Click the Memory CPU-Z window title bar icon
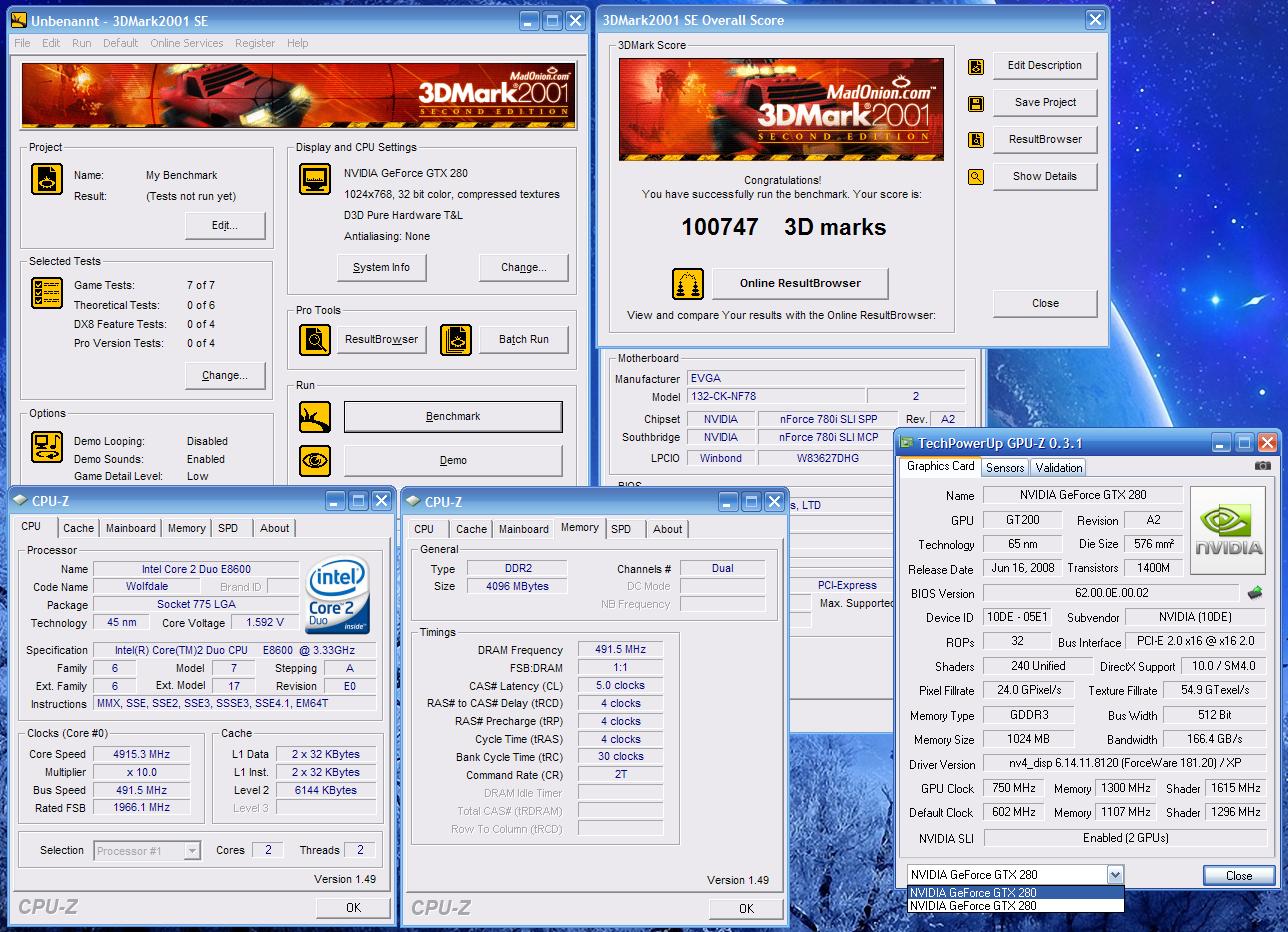 point(413,501)
